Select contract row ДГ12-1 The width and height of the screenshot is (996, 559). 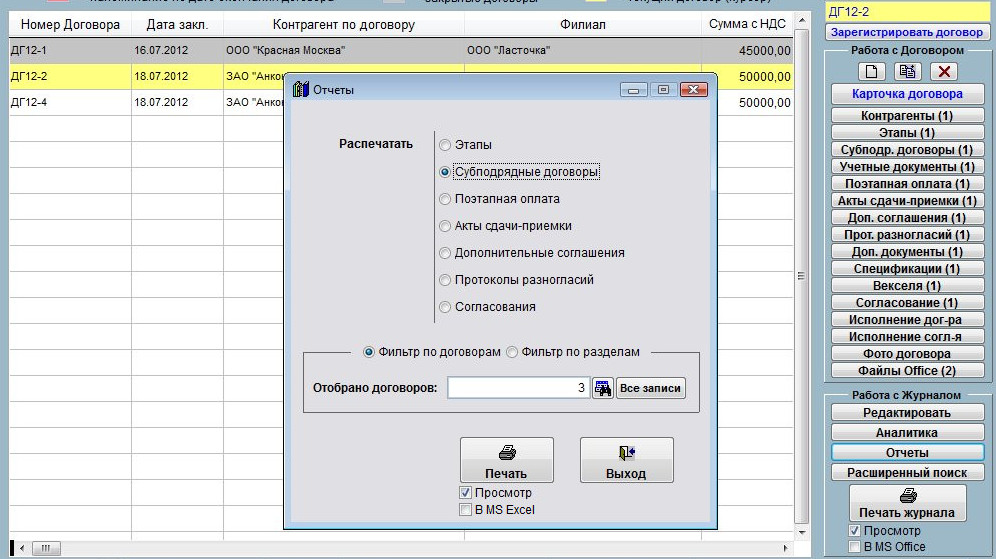[401, 50]
